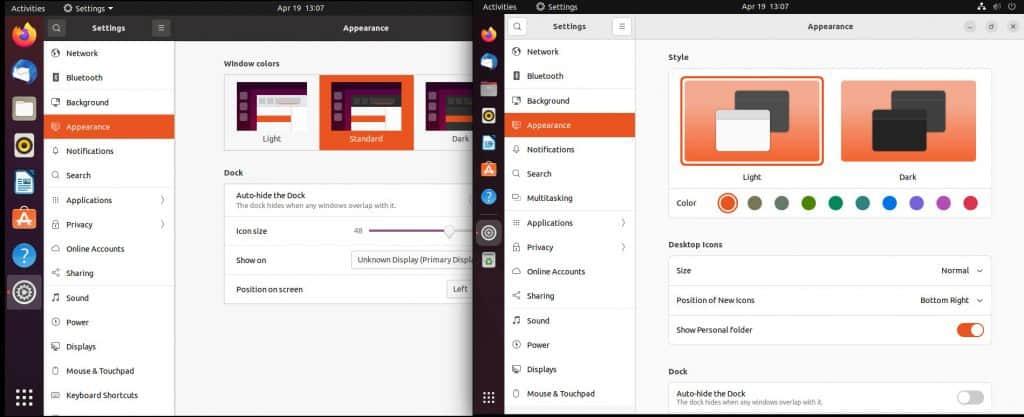Choose the purple accent color swatch
Image resolution: width=1024 pixels, height=417 pixels.
coord(916,203)
